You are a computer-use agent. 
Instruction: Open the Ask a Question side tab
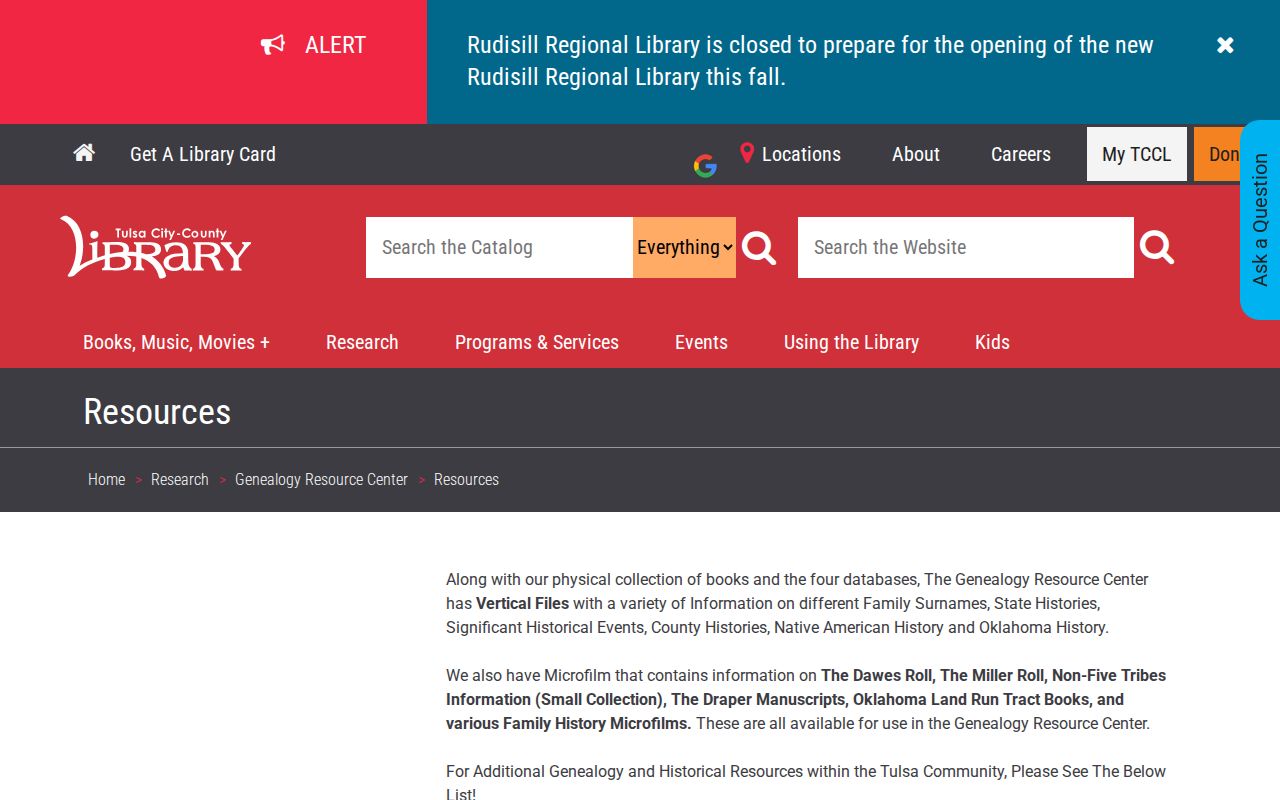coord(1260,220)
